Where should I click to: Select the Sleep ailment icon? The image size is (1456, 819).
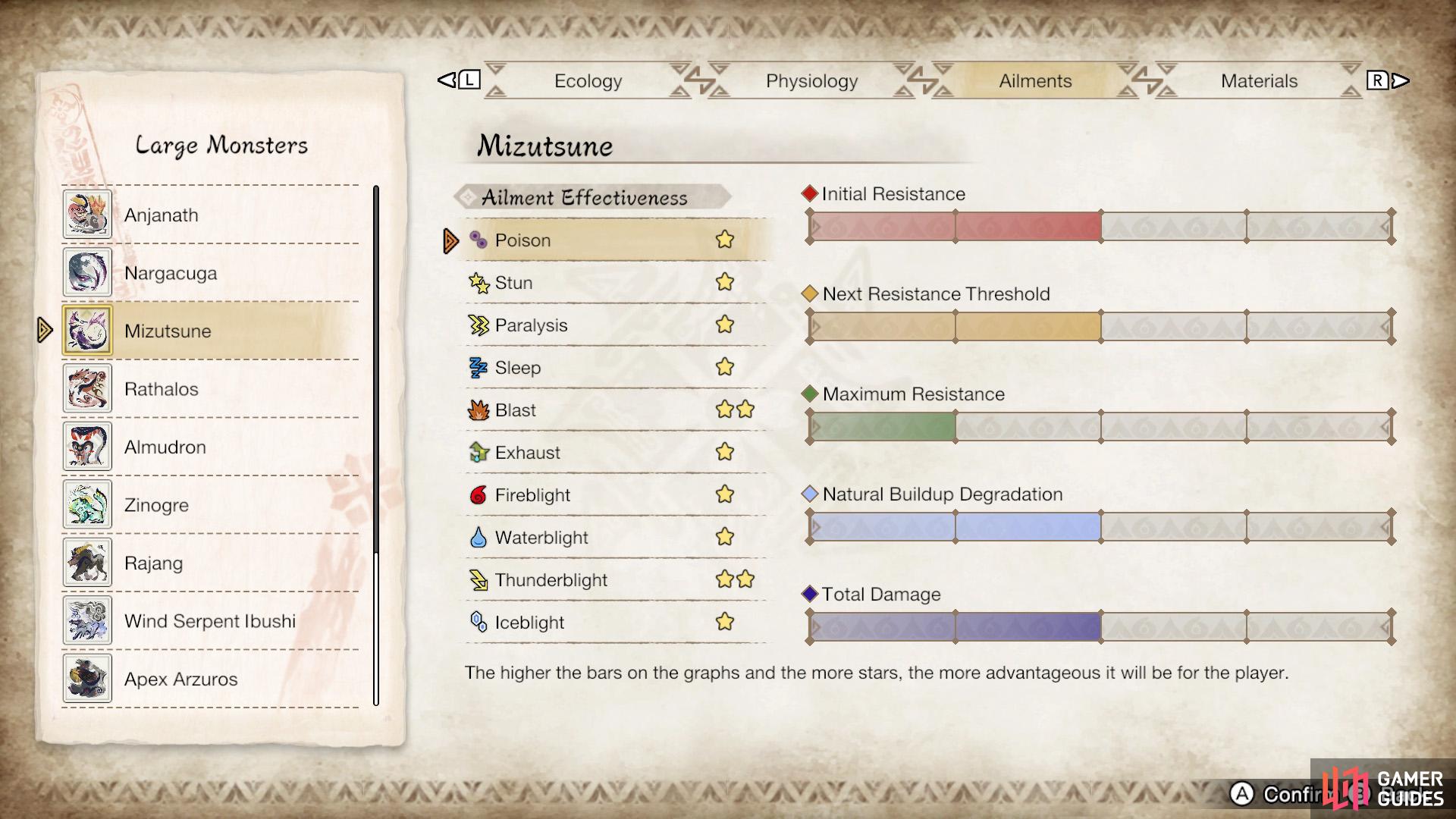479,368
